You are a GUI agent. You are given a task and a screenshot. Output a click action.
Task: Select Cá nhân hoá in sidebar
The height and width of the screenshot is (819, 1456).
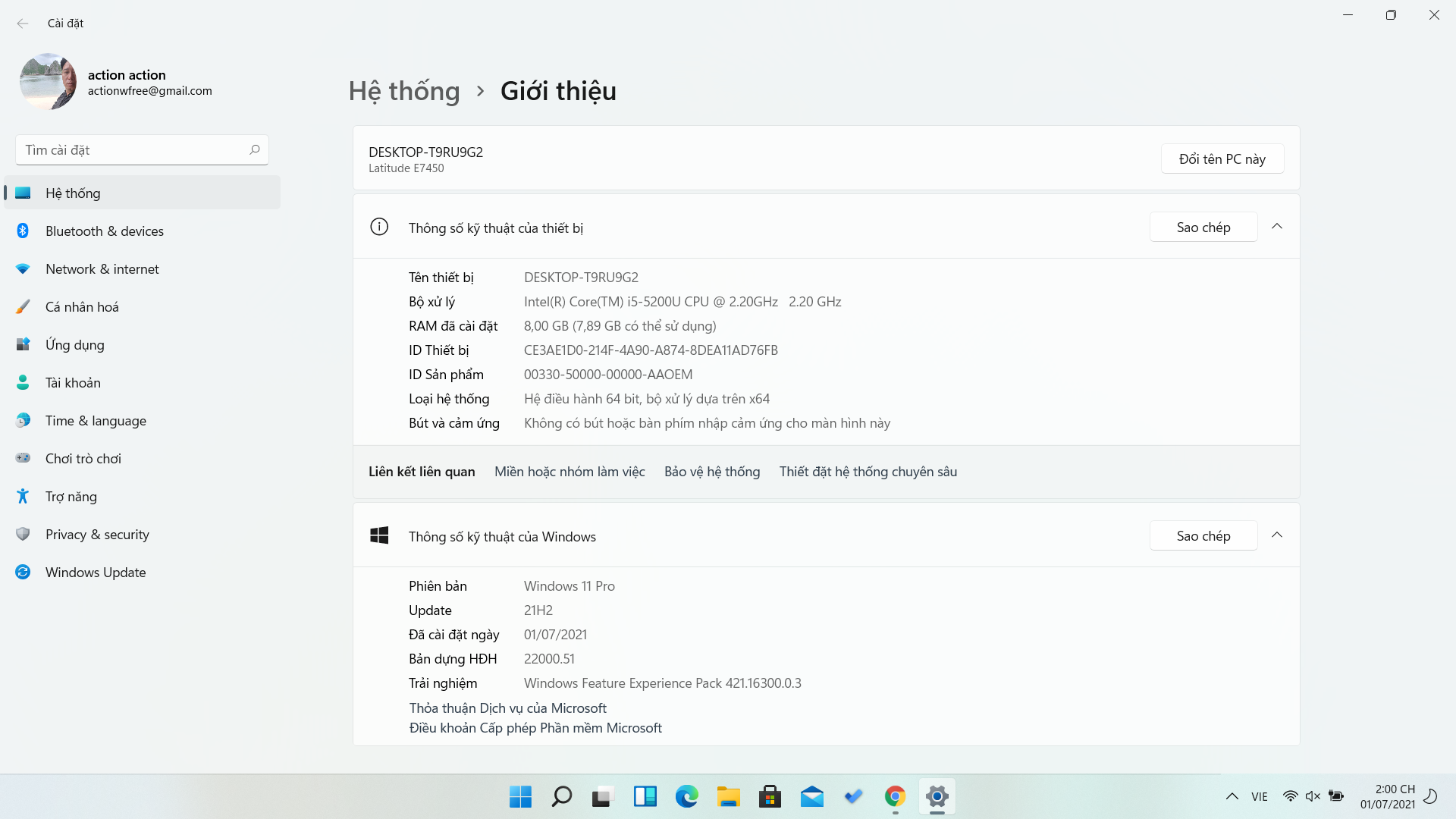[x=142, y=307]
